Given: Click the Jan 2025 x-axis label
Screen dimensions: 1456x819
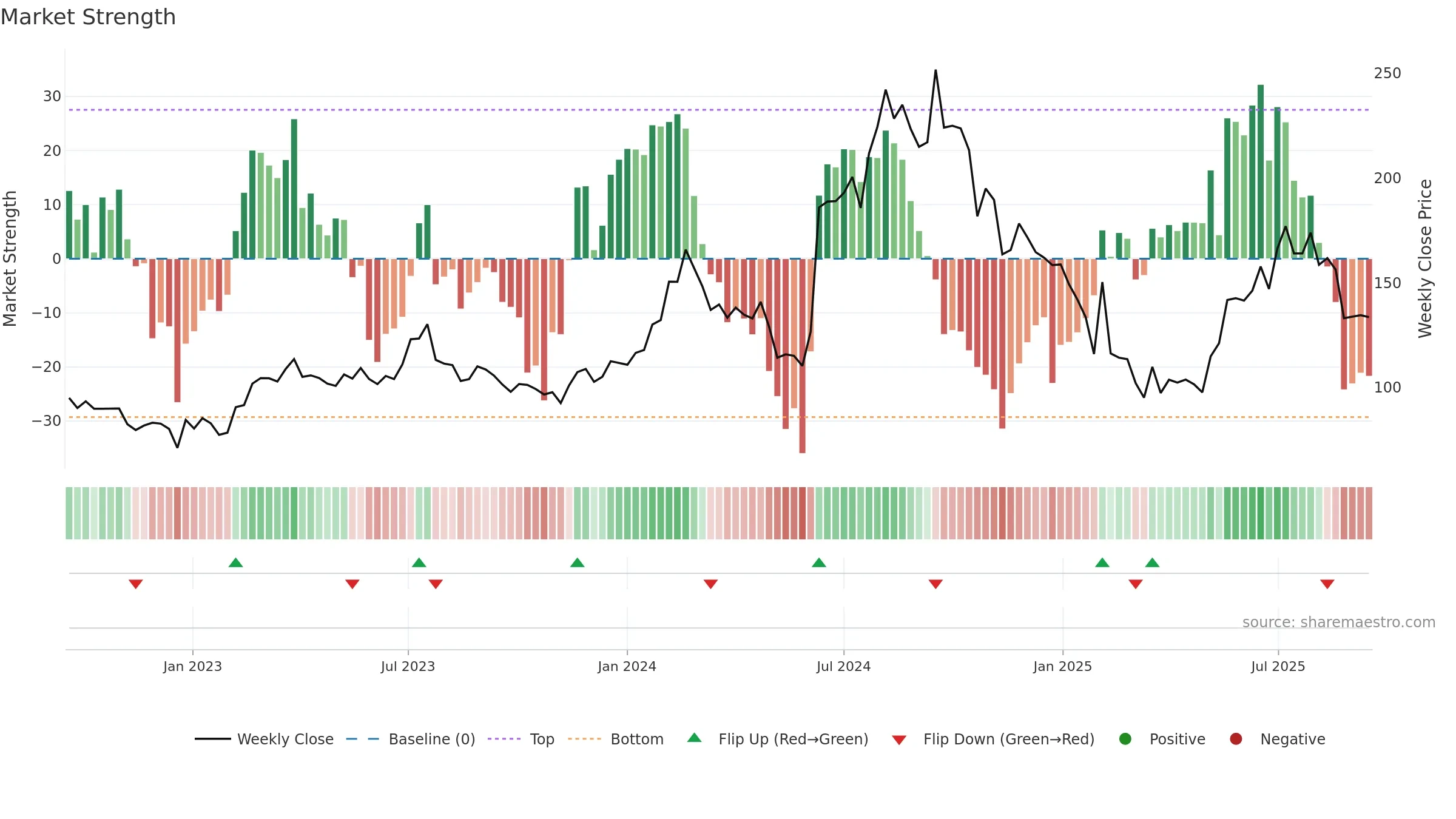Looking at the screenshot, I should pyautogui.click(x=1063, y=666).
